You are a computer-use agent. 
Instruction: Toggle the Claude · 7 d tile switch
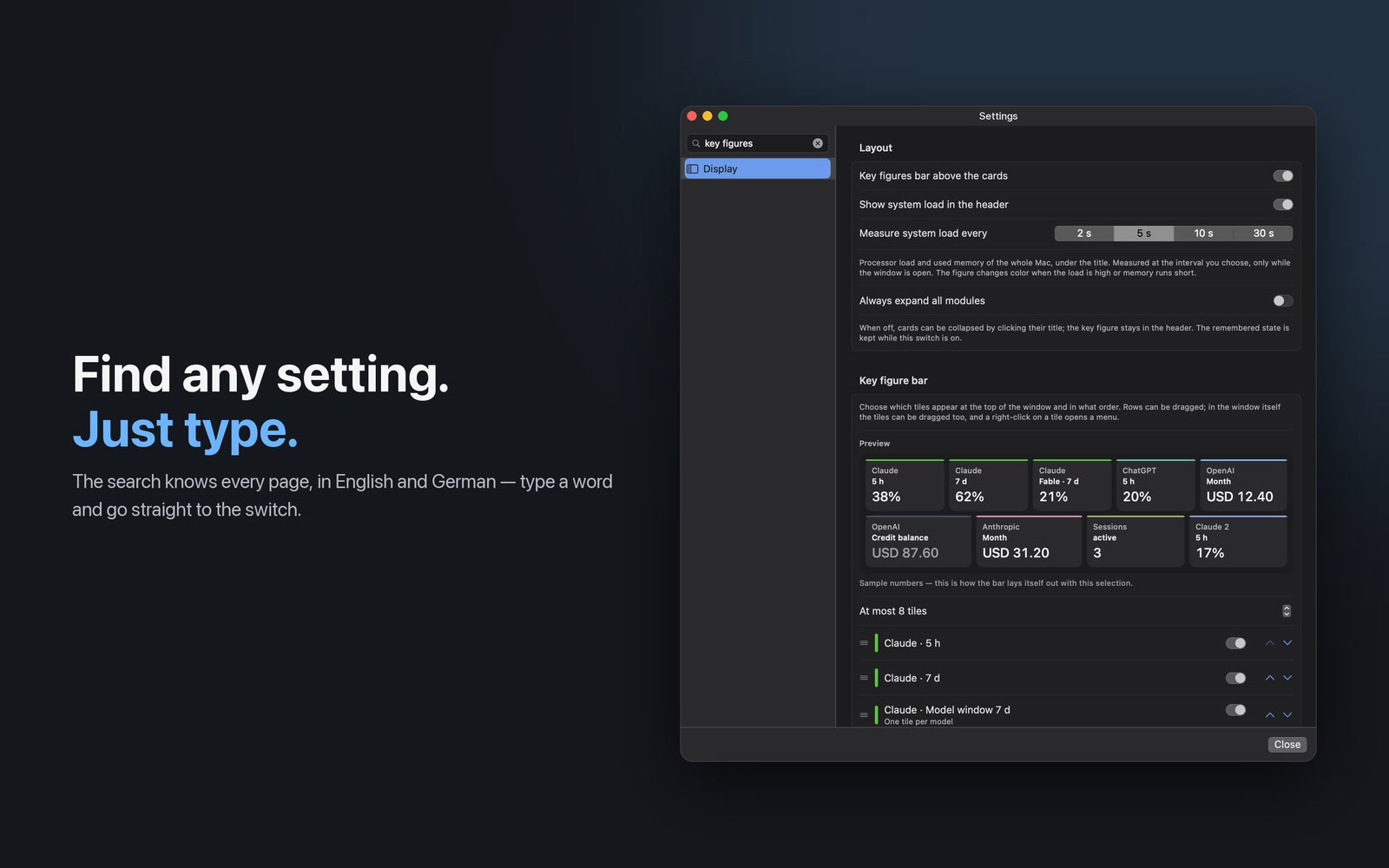point(1235,678)
